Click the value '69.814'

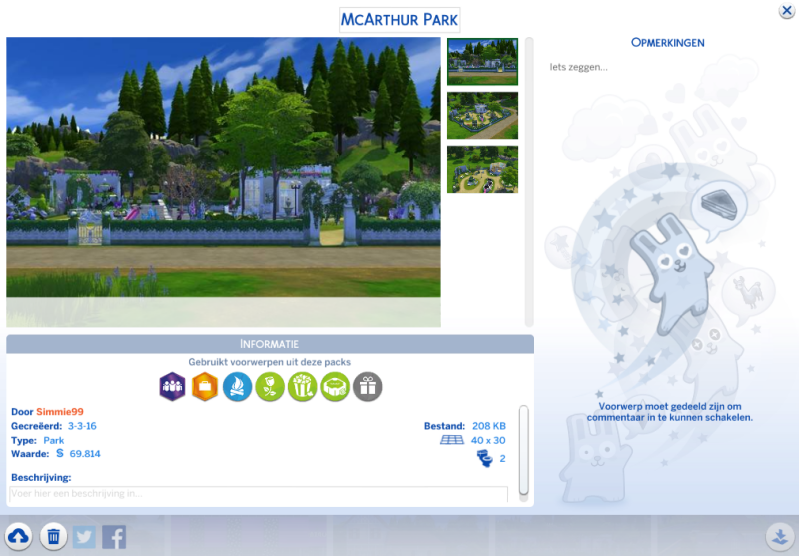[x=85, y=454]
